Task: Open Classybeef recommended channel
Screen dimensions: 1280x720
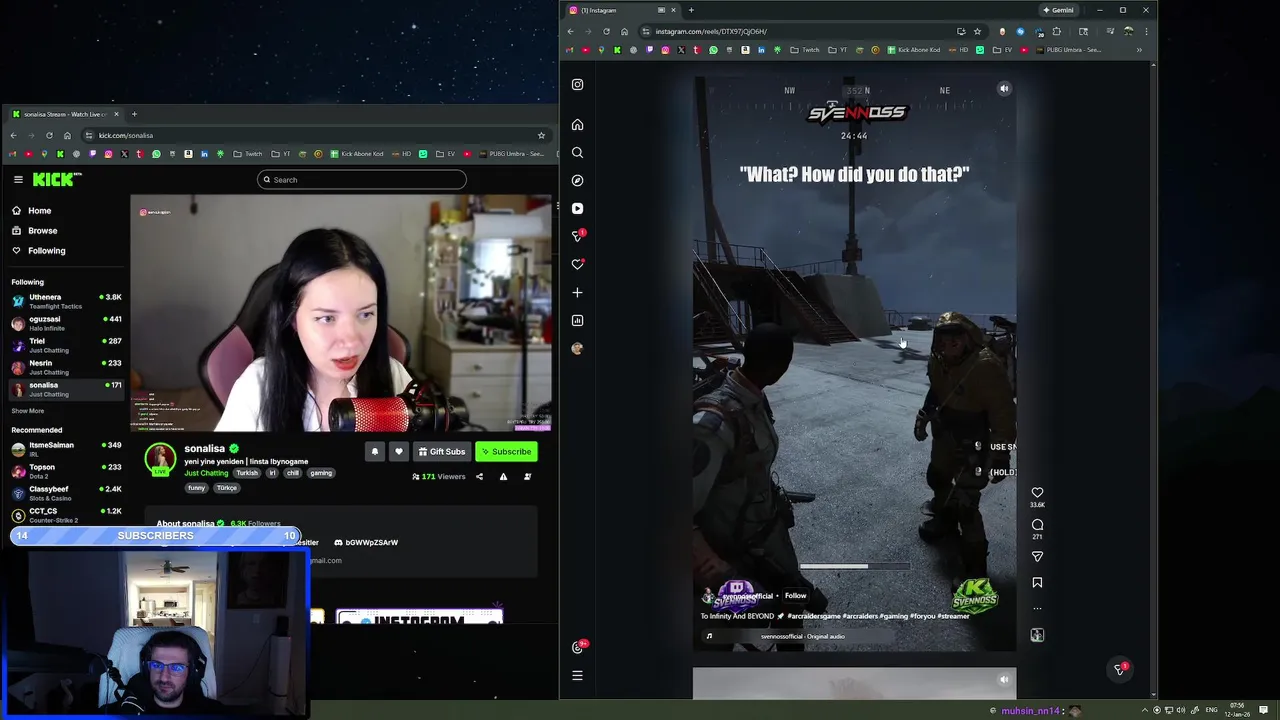Action: [66, 493]
